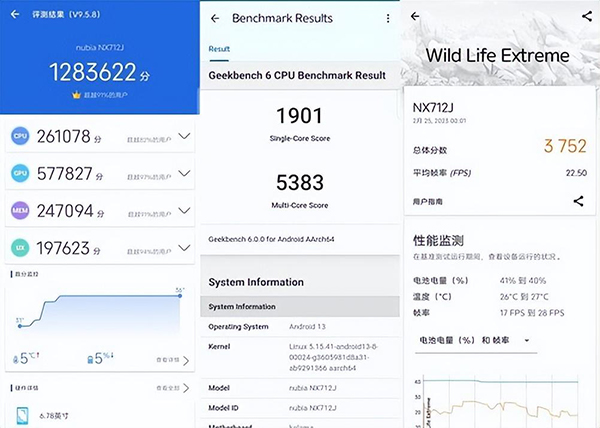This screenshot has height=428, width=600.
Task: Expand the GPU 577827 score details
Action: 183,172
